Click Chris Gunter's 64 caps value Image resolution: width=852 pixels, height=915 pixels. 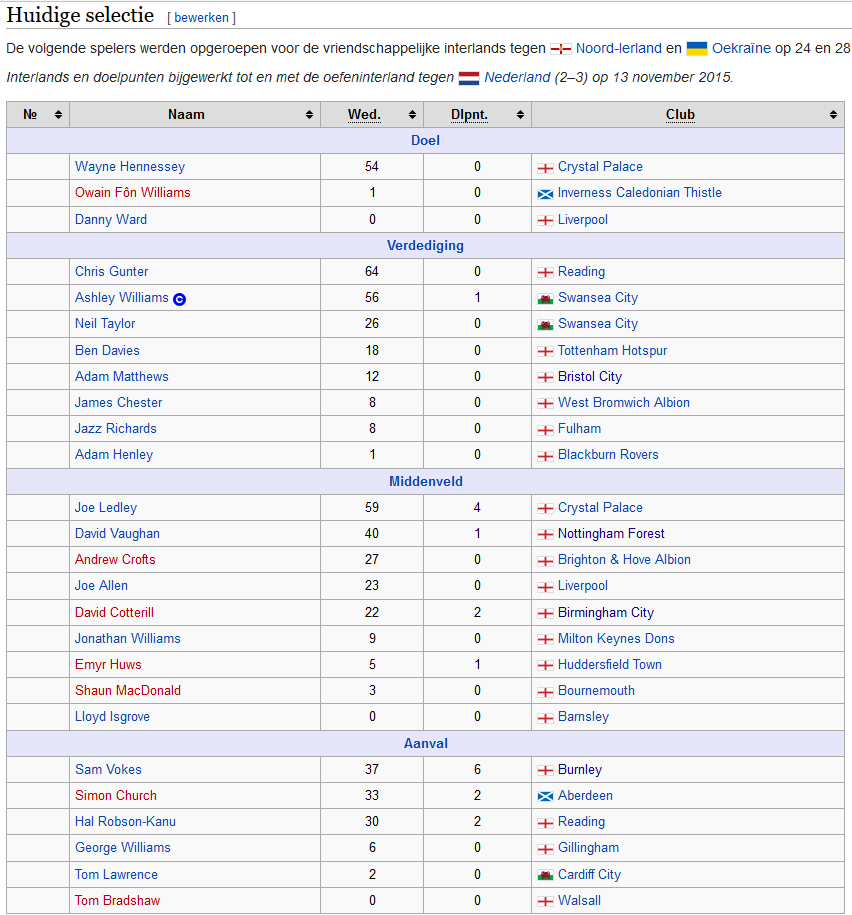coord(372,271)
